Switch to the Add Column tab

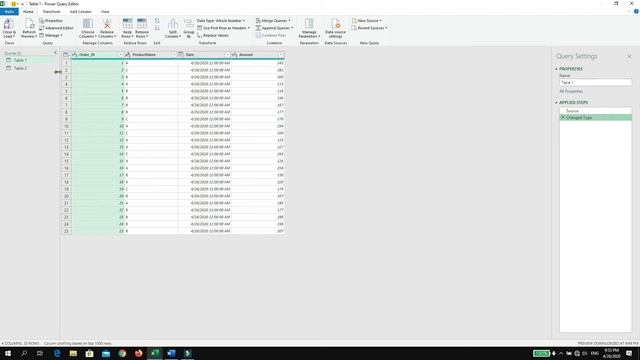[80, 11]
